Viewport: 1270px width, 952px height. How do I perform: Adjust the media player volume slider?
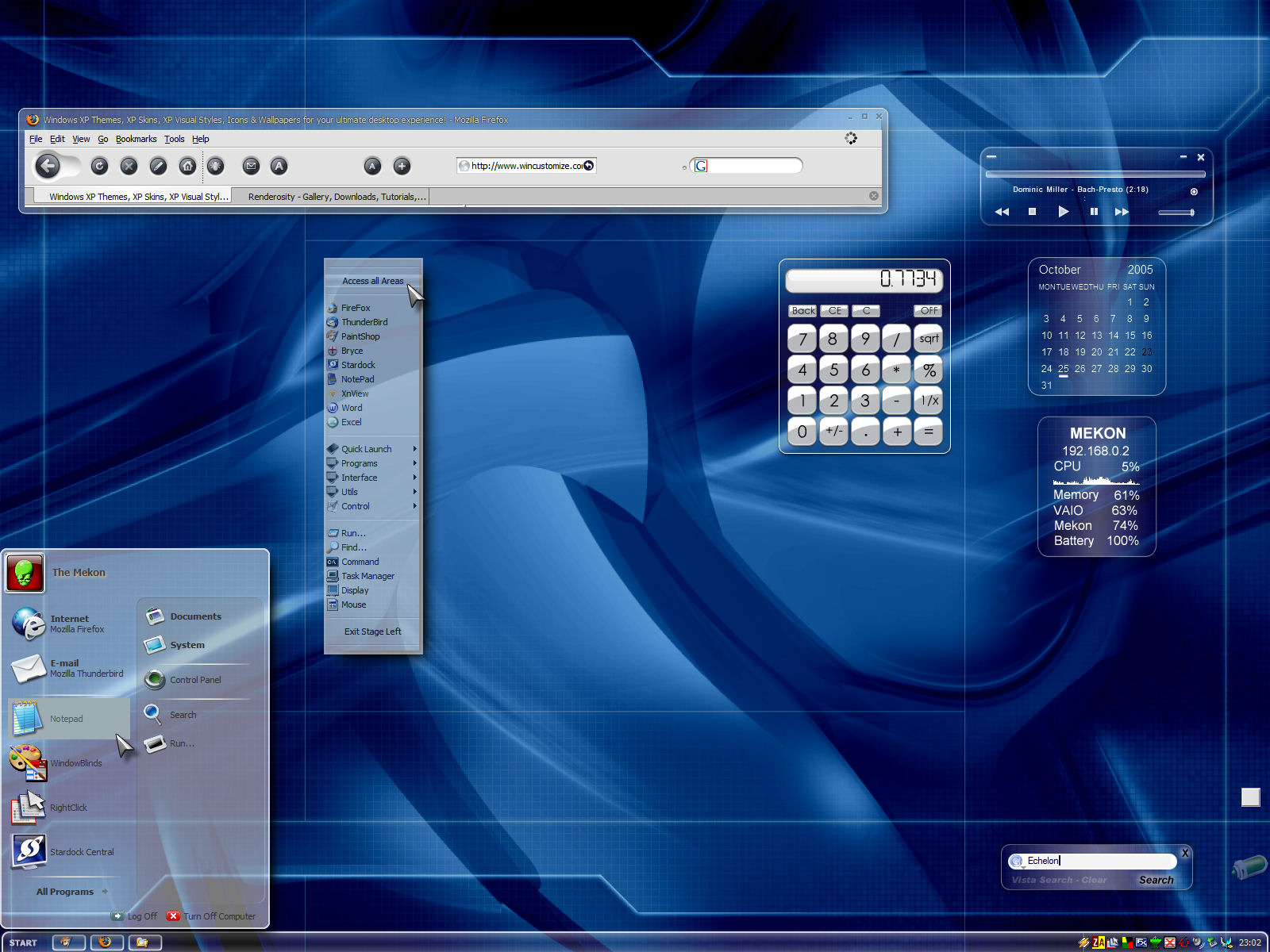point(1176,213)
